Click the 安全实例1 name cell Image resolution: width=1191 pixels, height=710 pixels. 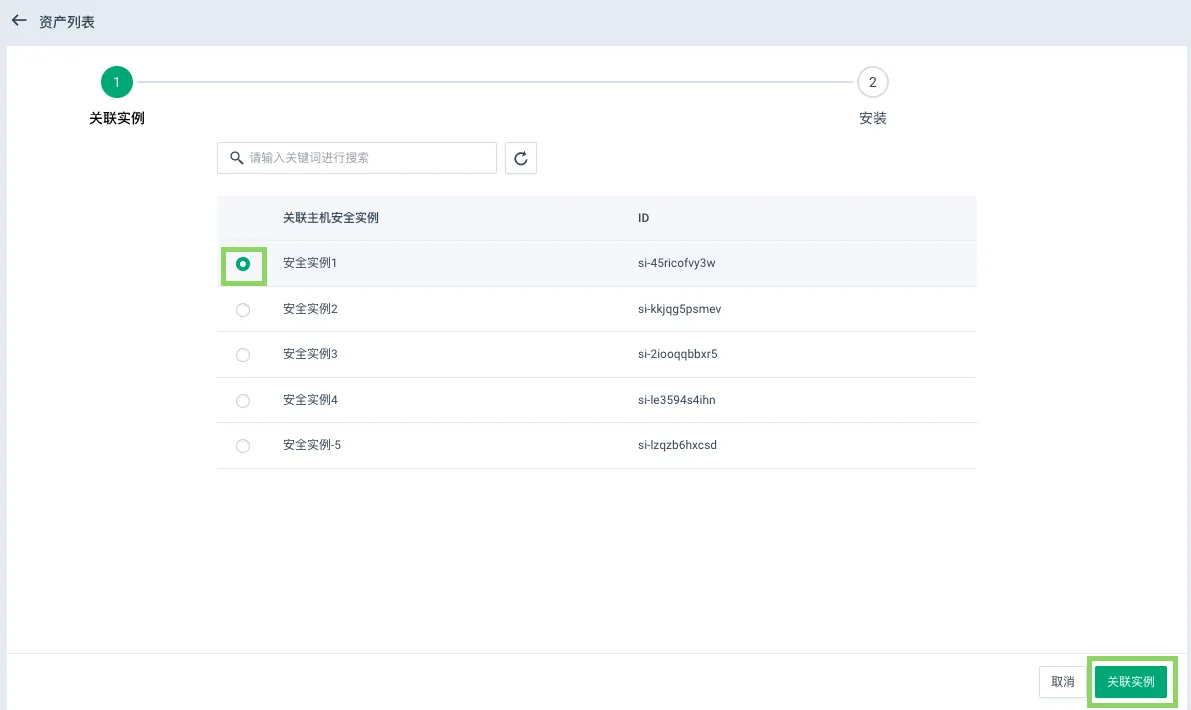(310, 263)
